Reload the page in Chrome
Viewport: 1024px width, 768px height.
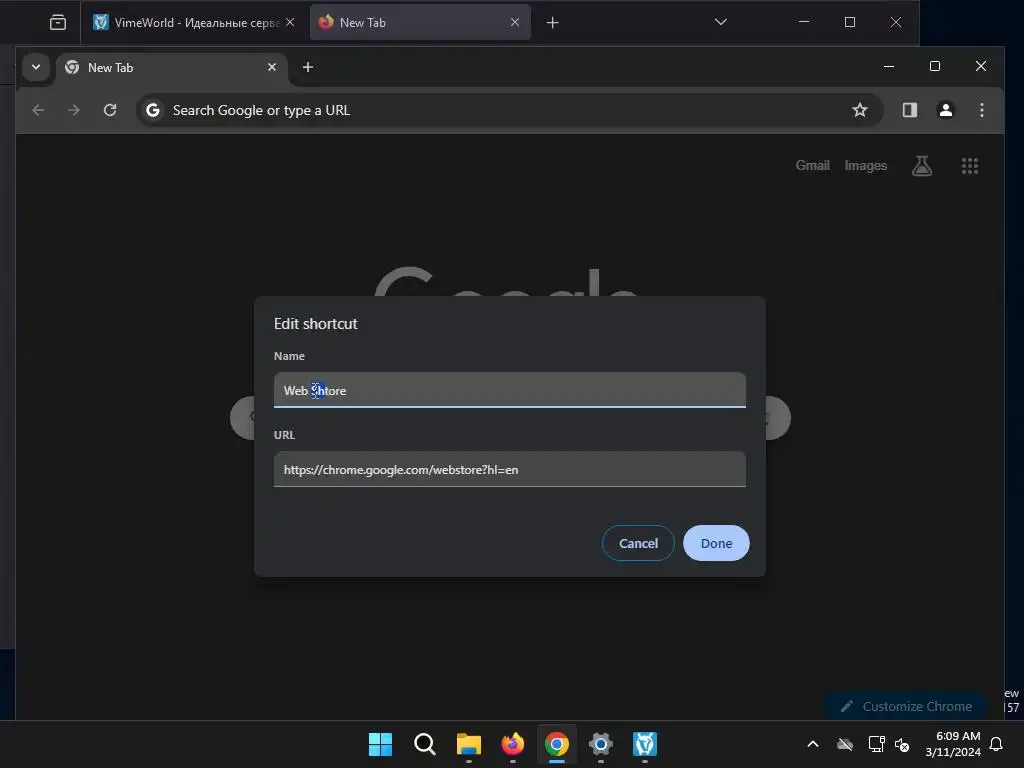click(x=110, y=110)
